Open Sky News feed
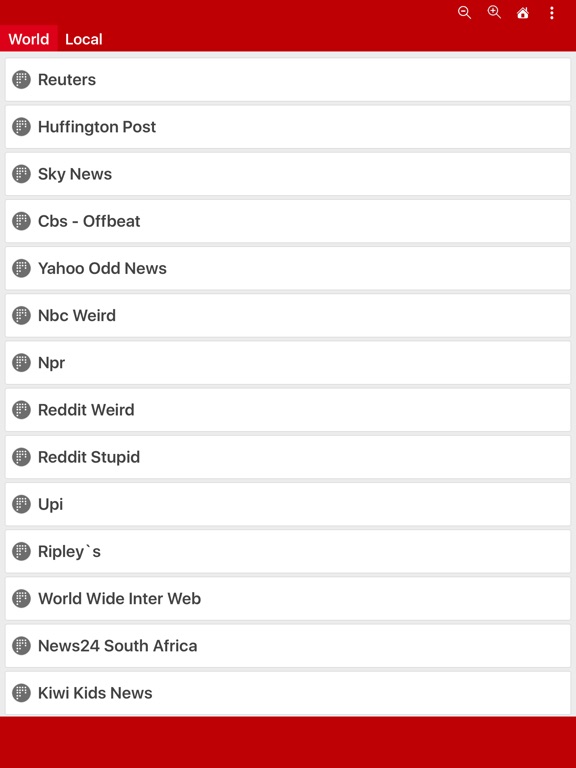The height and width of the screenshot is (768, 576). [x=288, y=174]
